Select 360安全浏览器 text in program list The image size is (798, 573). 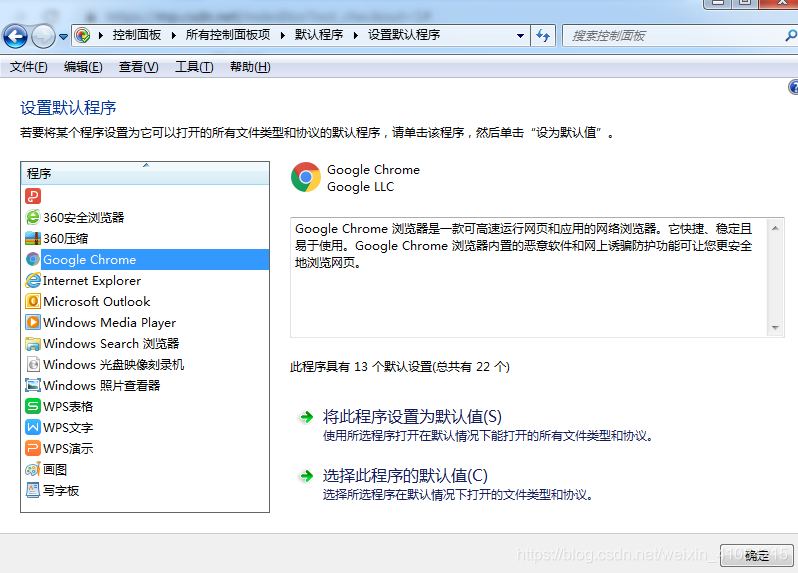point(83,217)
